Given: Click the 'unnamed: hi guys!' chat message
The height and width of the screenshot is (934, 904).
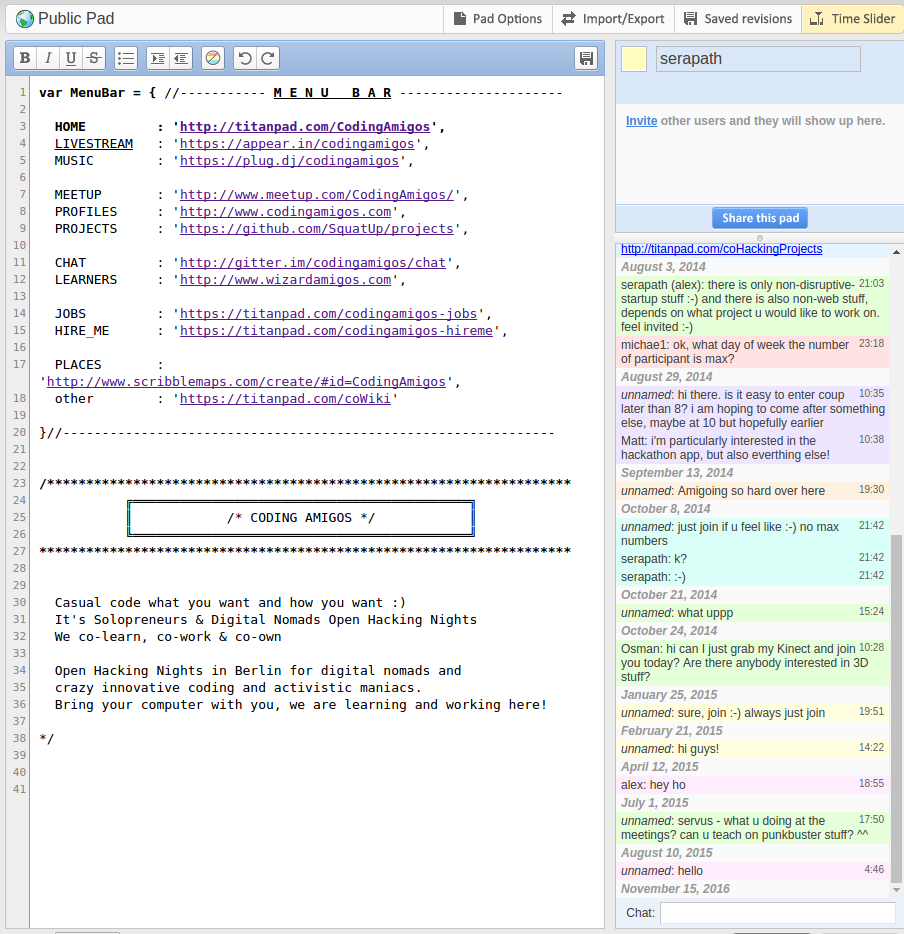Looking at the screenshot, I should pos(753,749).
